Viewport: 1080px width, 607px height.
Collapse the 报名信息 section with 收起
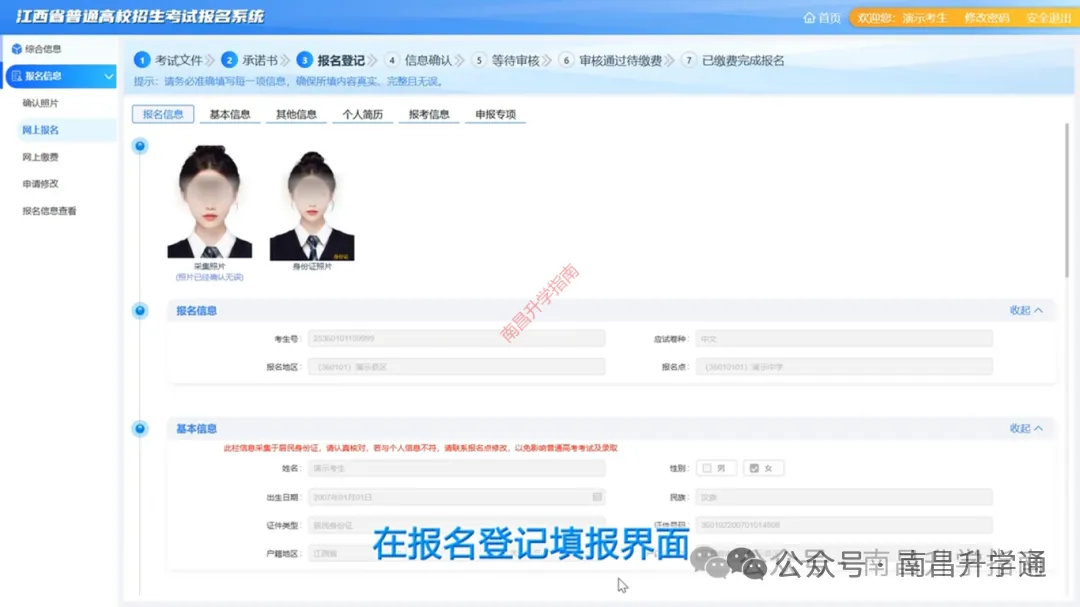[x=1026, y=311]
